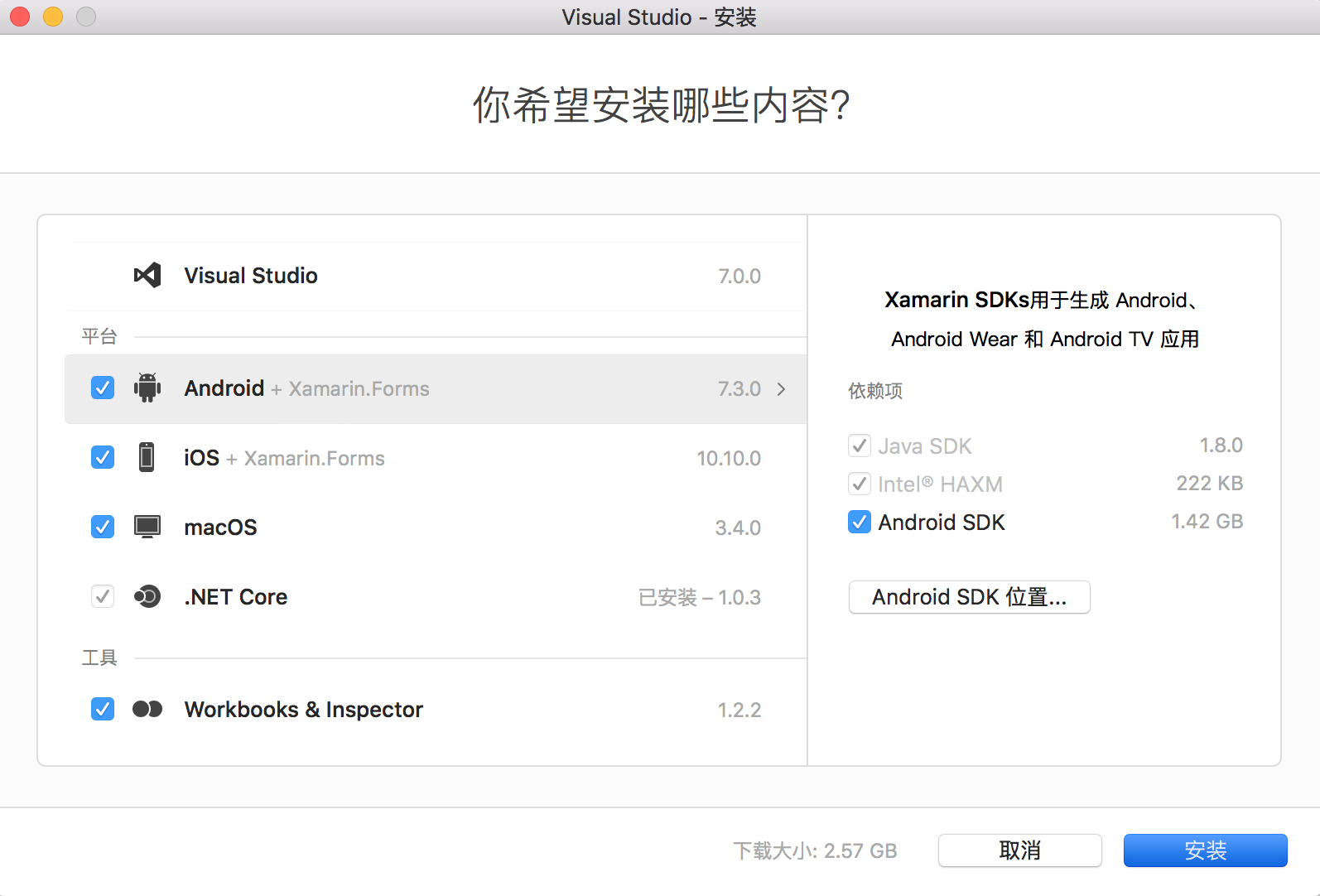The width and height of the screenshot is (1320, 896).
Task: Click the Android SDK size 1.42 GB
Action: click(1207, 522)
